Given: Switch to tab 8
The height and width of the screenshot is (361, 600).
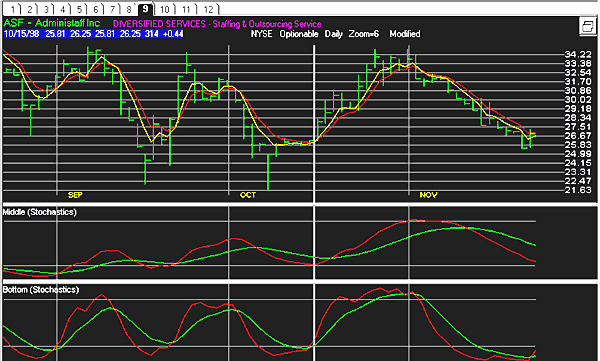Looking at the screenshot, I should [x=128, y=9].
